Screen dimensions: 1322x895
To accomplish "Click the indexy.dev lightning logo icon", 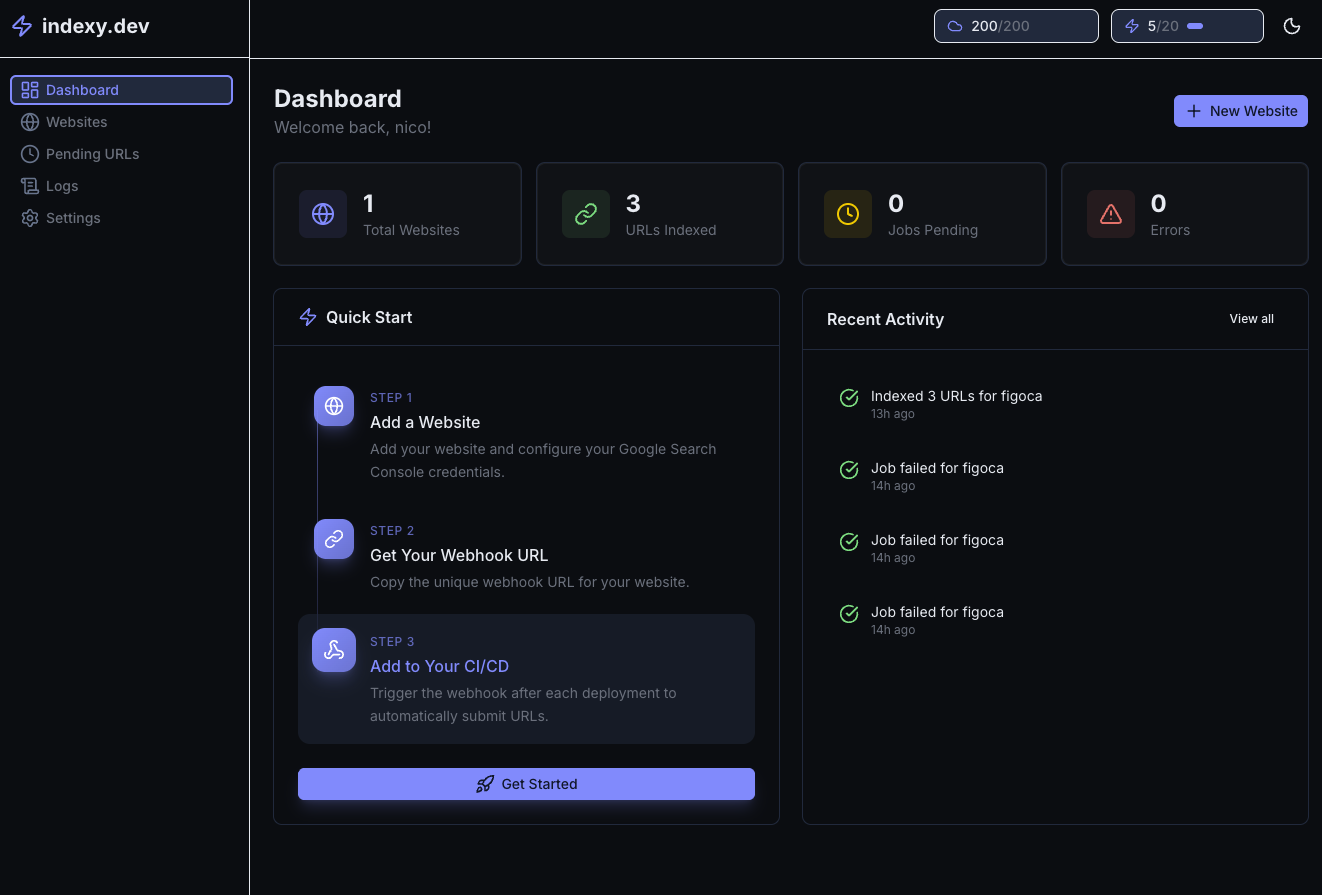I will pos(21,26).
